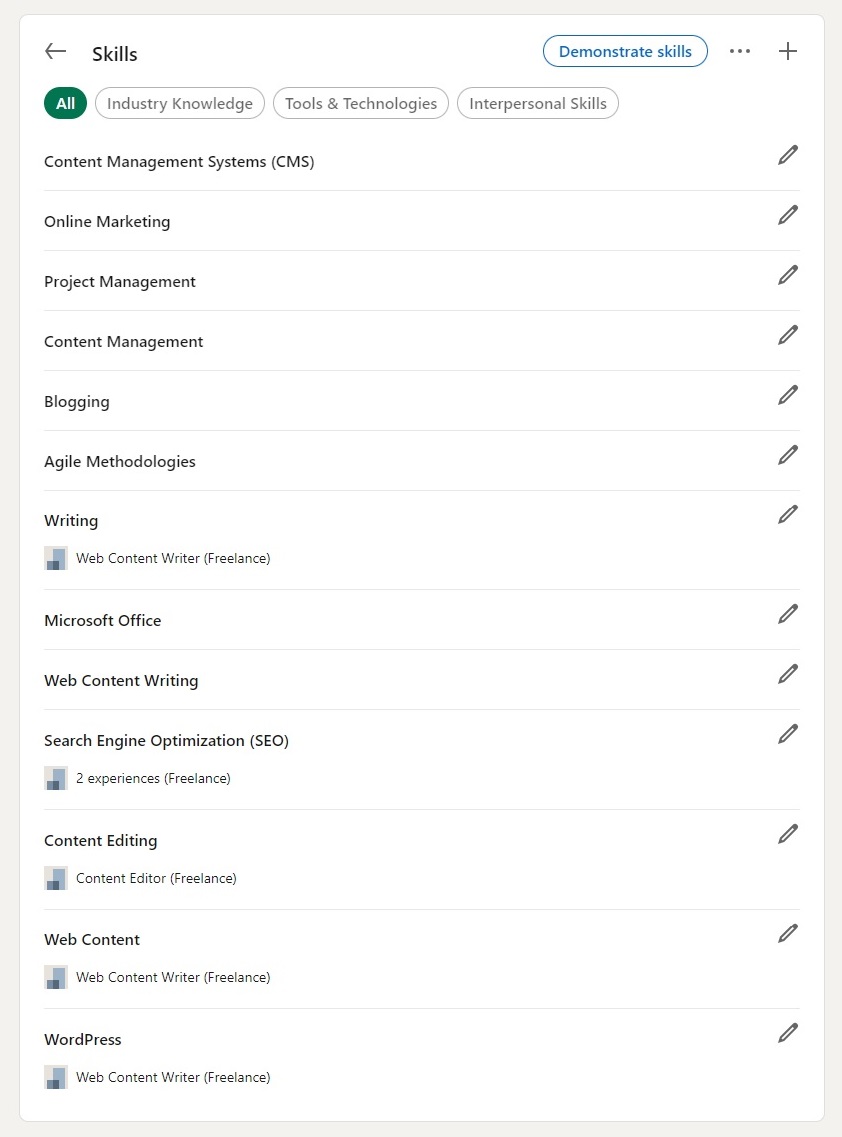The width and height of the screenshot is (842, 1137).
Task: Edit the Agile Methodologies skill
Action: [x=788, y=455]
